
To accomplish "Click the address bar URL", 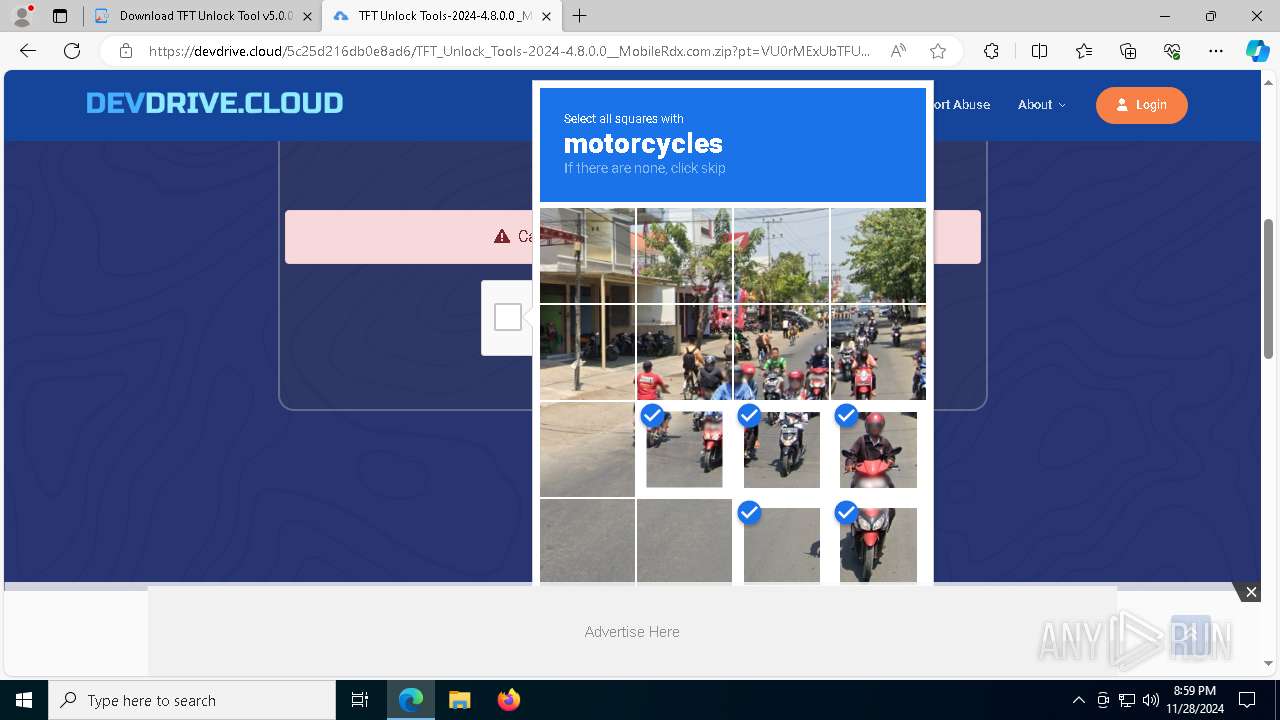I will [x=508, y=51].
